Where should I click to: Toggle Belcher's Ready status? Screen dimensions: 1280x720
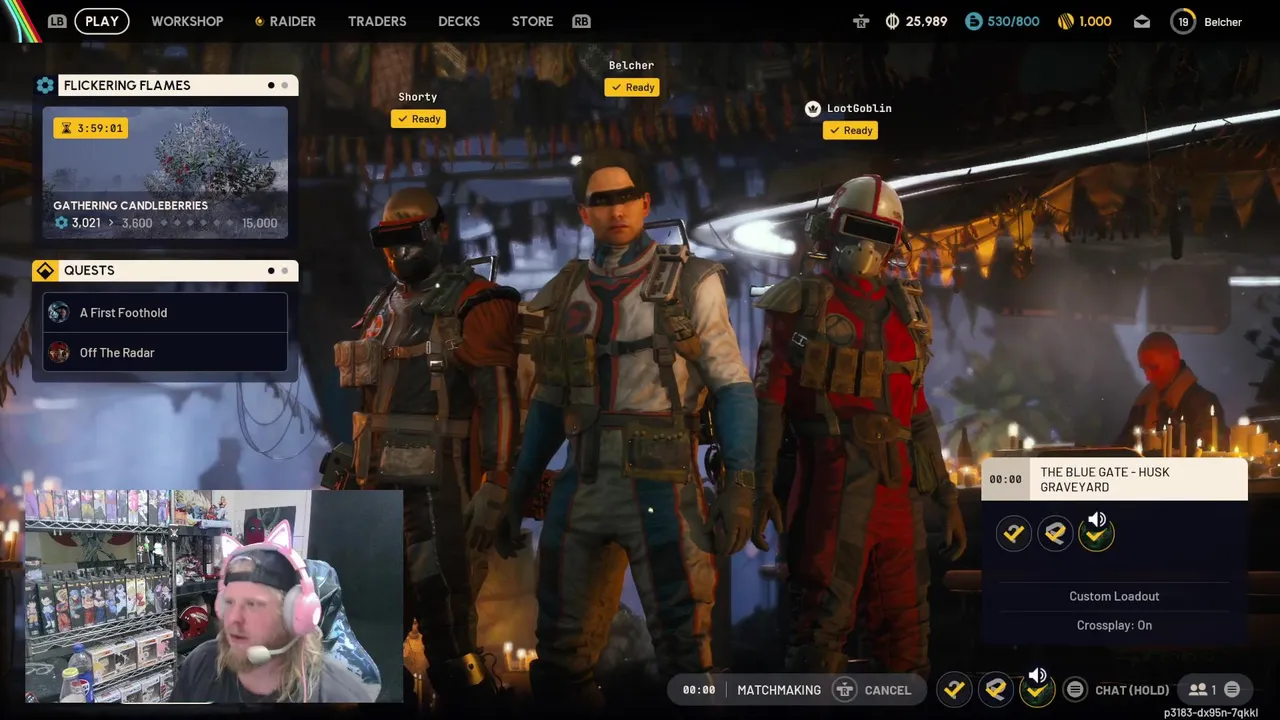632,87
